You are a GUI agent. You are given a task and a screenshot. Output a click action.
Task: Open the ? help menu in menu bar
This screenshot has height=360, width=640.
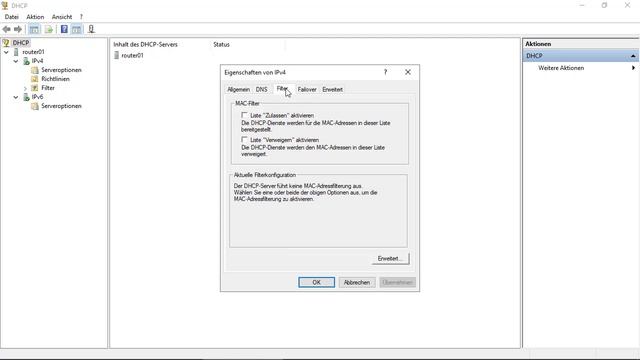pos(81,17)
